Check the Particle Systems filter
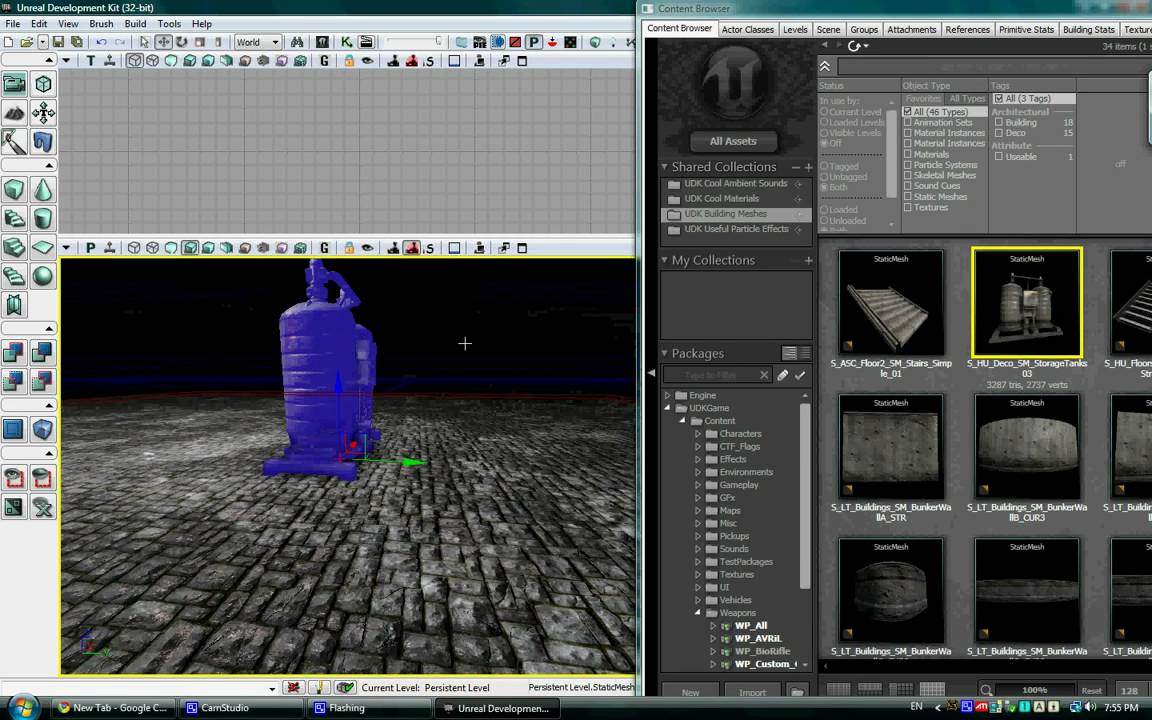1152x720 pixels. pos(907,165)
